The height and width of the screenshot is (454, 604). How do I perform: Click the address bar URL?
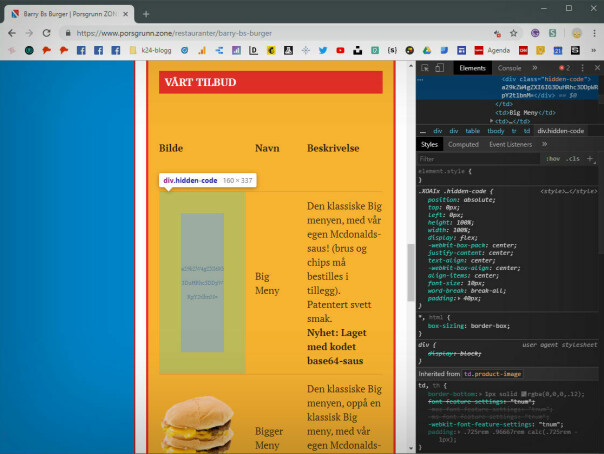click(x=174, y=34)
